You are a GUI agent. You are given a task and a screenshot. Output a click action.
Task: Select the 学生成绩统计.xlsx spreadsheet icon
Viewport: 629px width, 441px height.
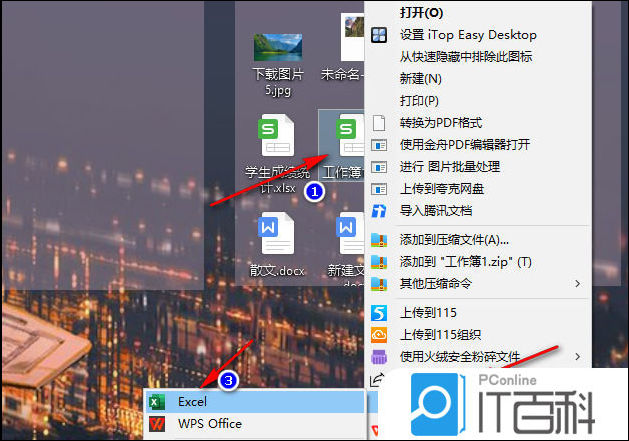point(277,135)
